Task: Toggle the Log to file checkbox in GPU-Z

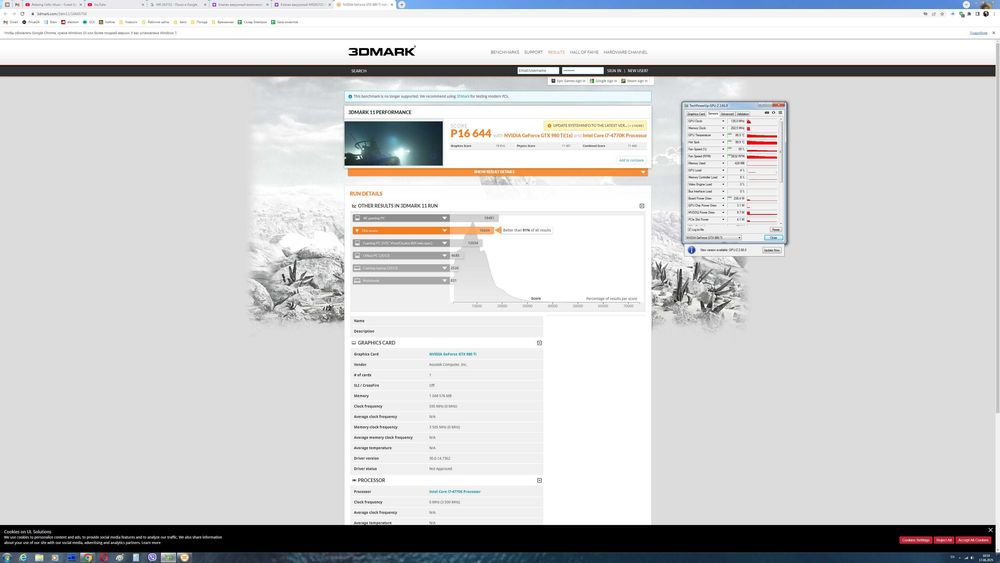Action: tap(689, 230)
